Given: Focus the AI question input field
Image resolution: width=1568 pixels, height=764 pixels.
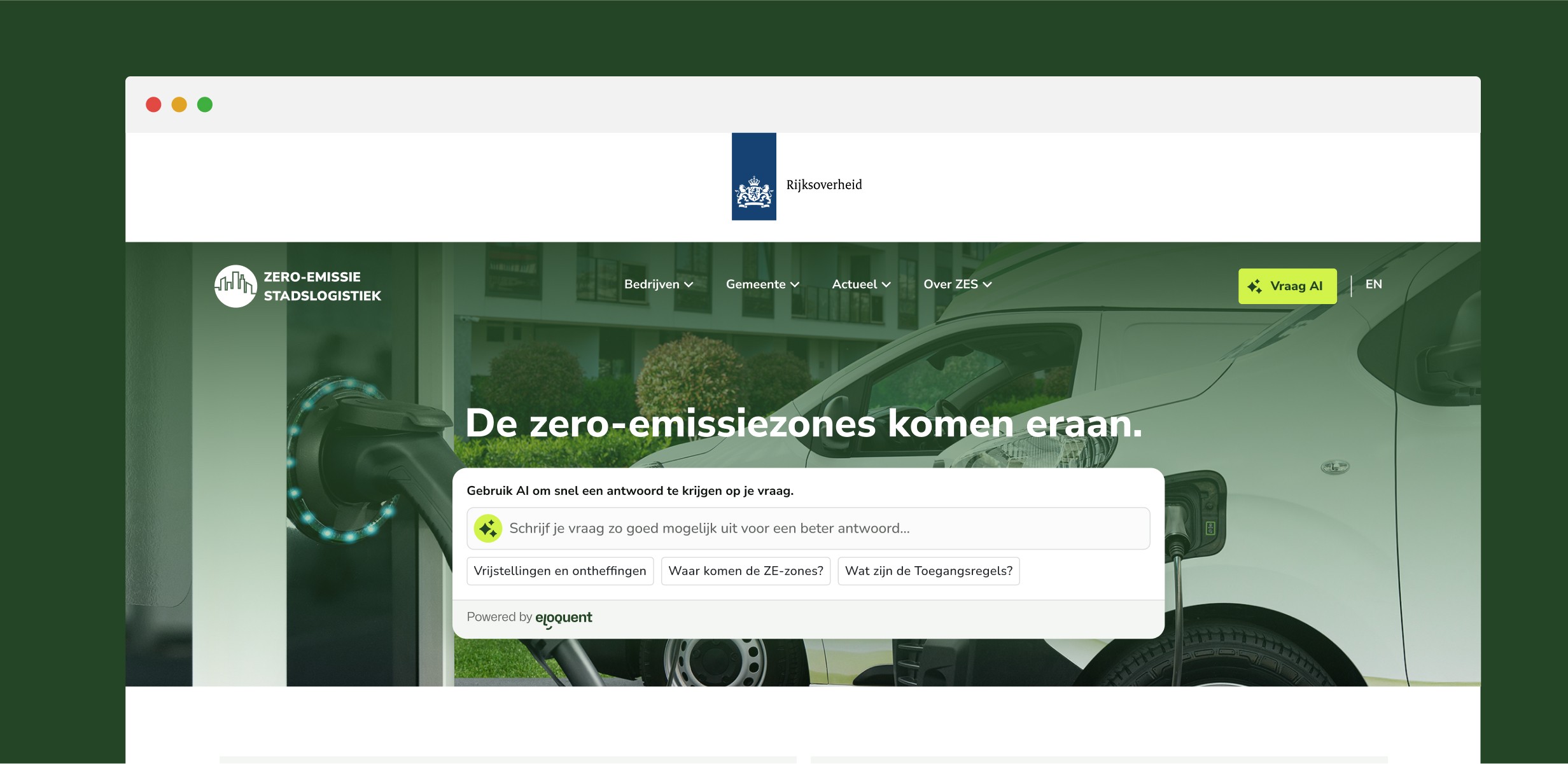Looking at the screenshot, I should tap(808, 528).
